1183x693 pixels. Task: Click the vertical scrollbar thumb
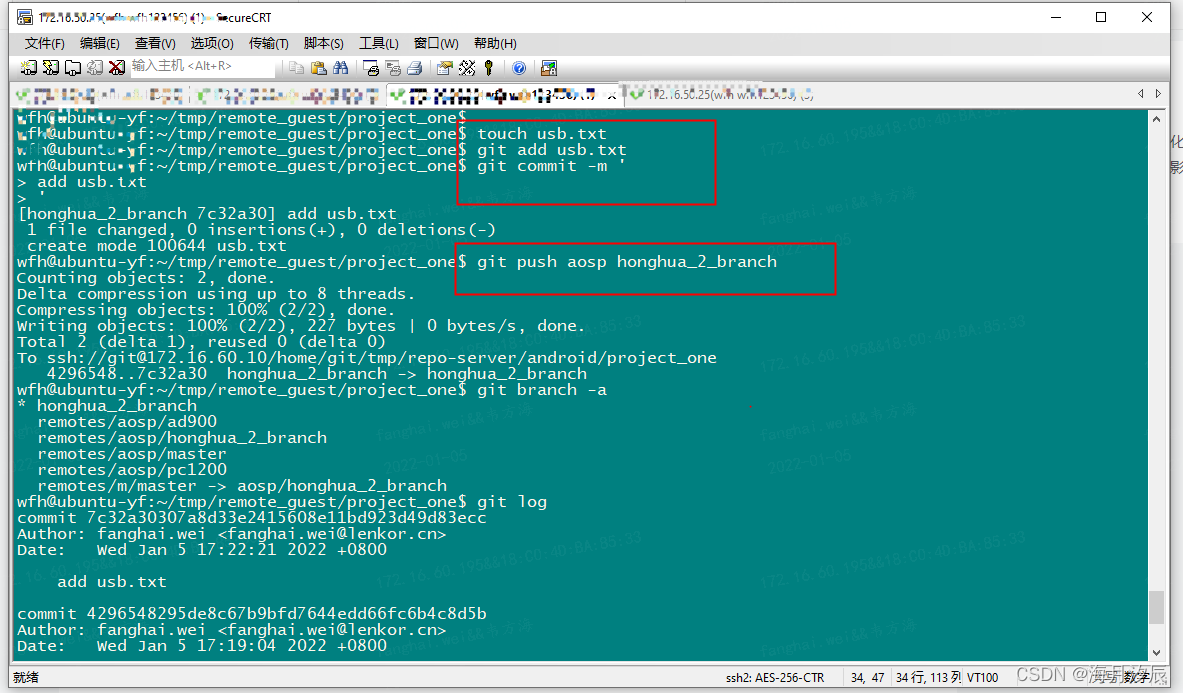1157,607
